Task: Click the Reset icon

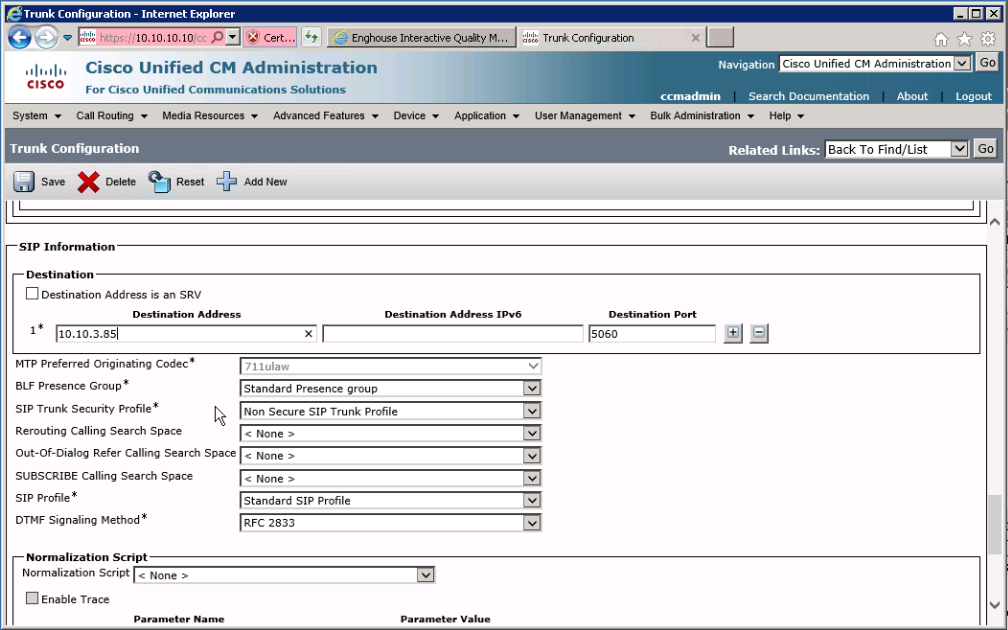Action: click(x=159, y=182)
